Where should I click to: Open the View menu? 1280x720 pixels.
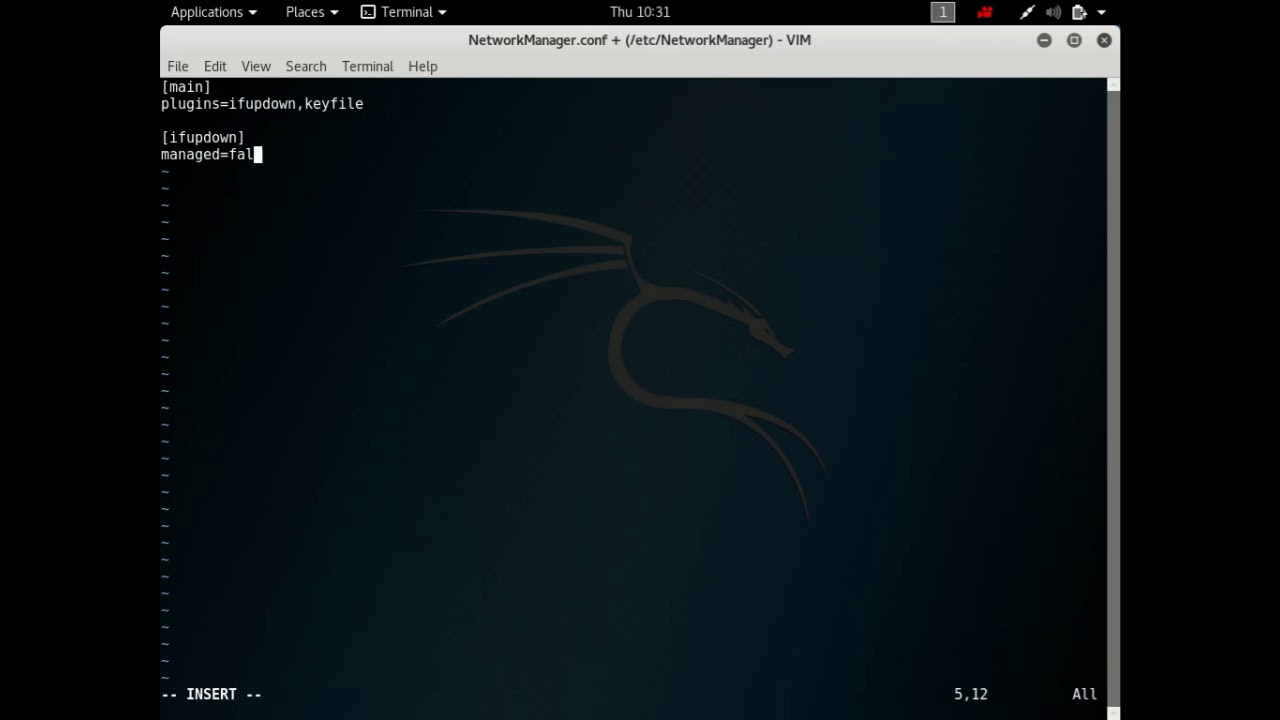click(256, 66)
